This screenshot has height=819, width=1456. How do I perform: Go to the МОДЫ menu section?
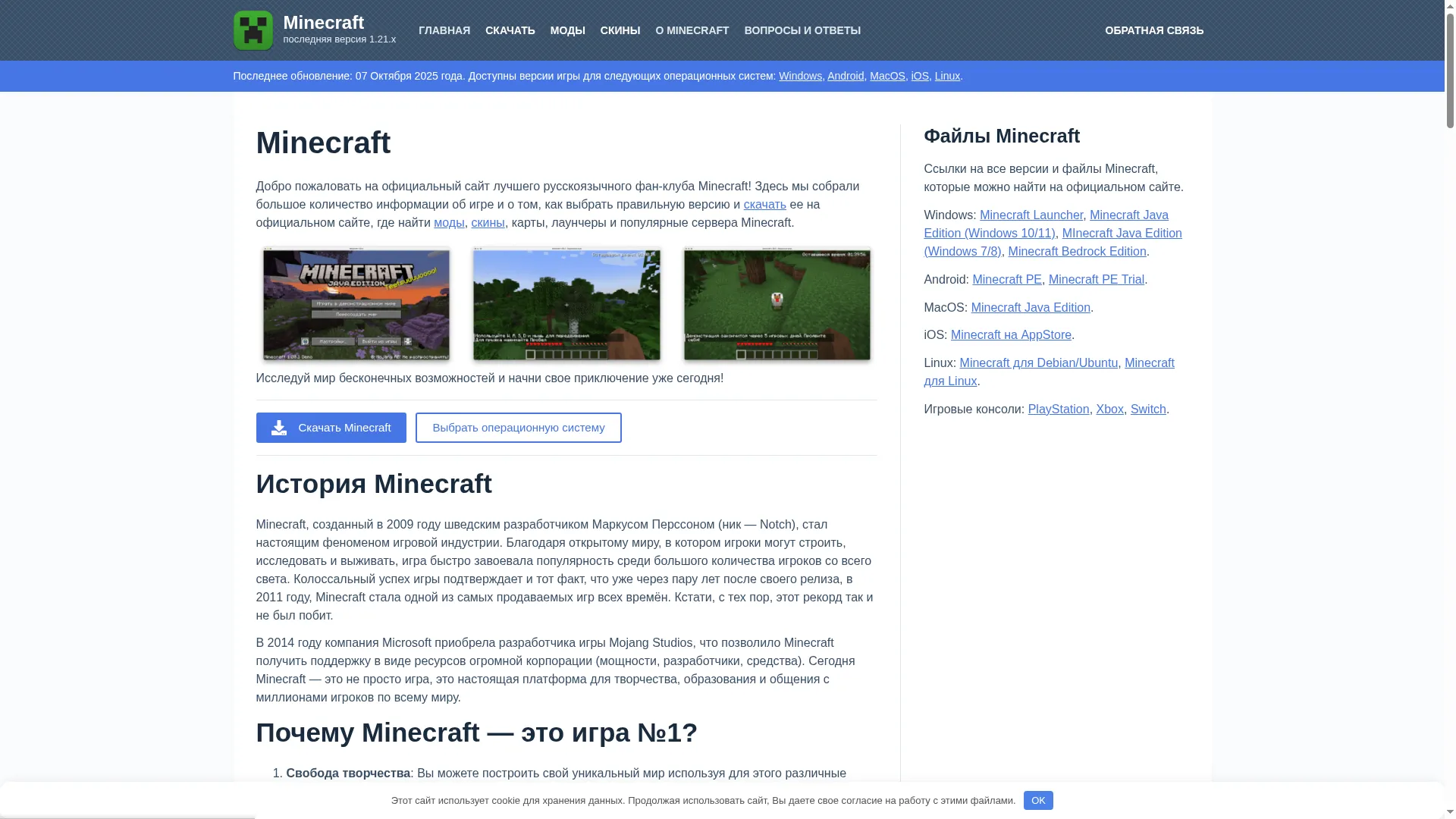point(568,30)
